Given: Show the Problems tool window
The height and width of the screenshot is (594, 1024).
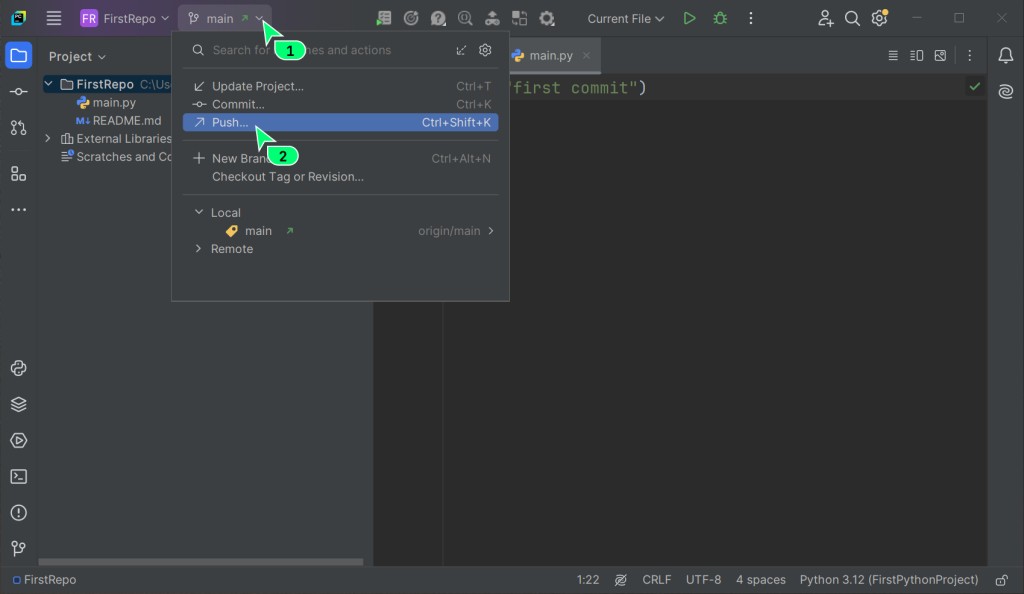Looking at the screenshot, I should pyautogui.click(x=18, y=513).
